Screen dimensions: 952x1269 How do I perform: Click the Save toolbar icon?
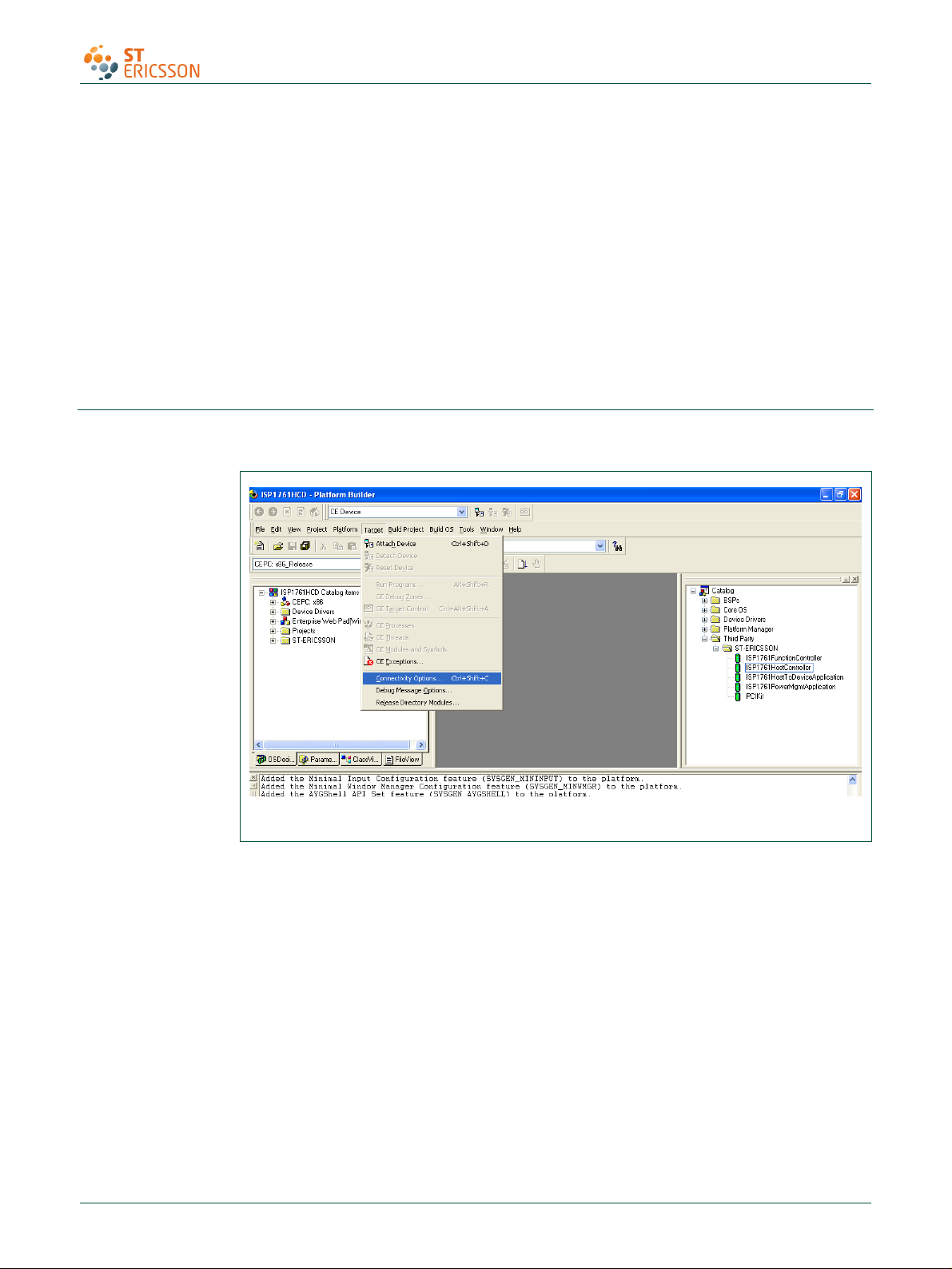coord(292,546)
